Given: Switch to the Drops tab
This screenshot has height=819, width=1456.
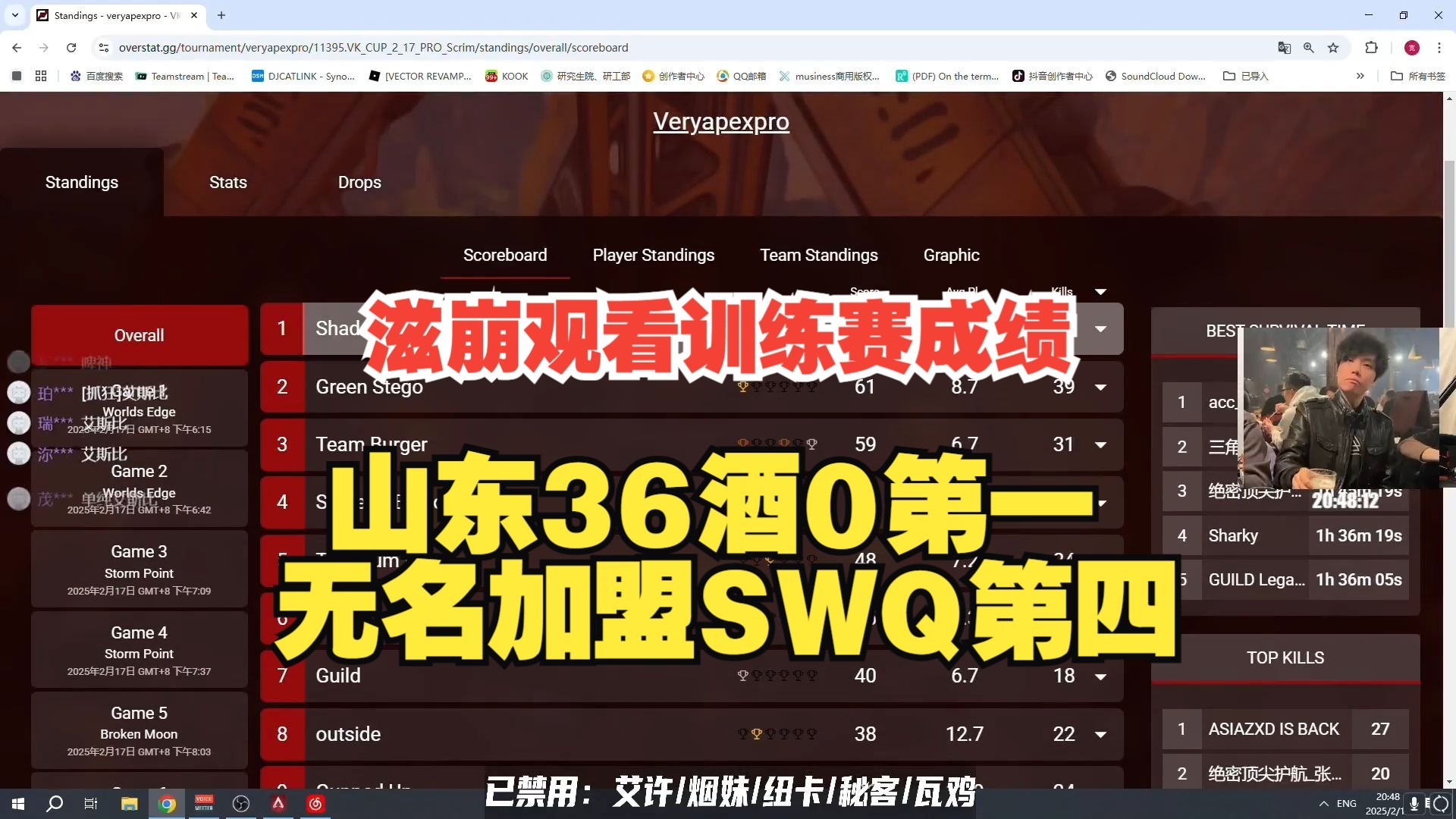Looking at the screenshot, I should 359,182.
